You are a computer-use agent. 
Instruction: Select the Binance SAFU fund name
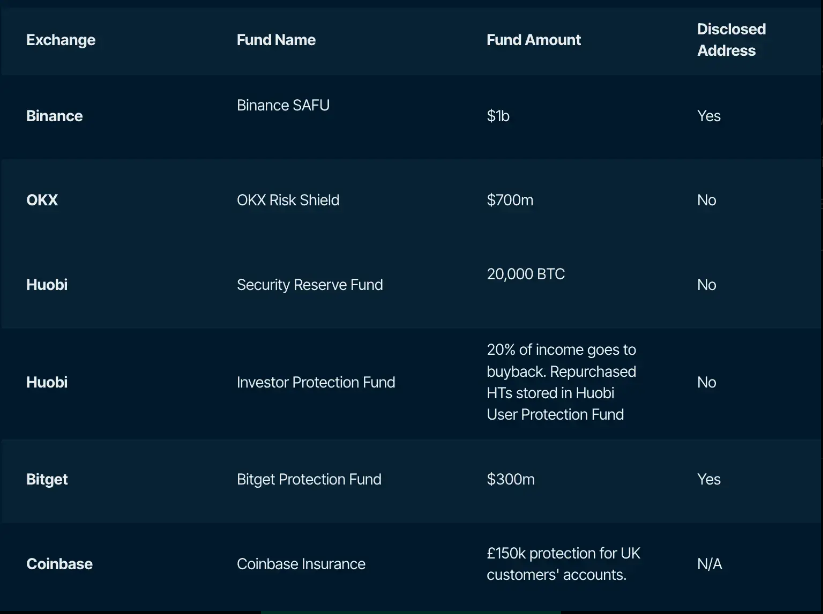point(283,105)
